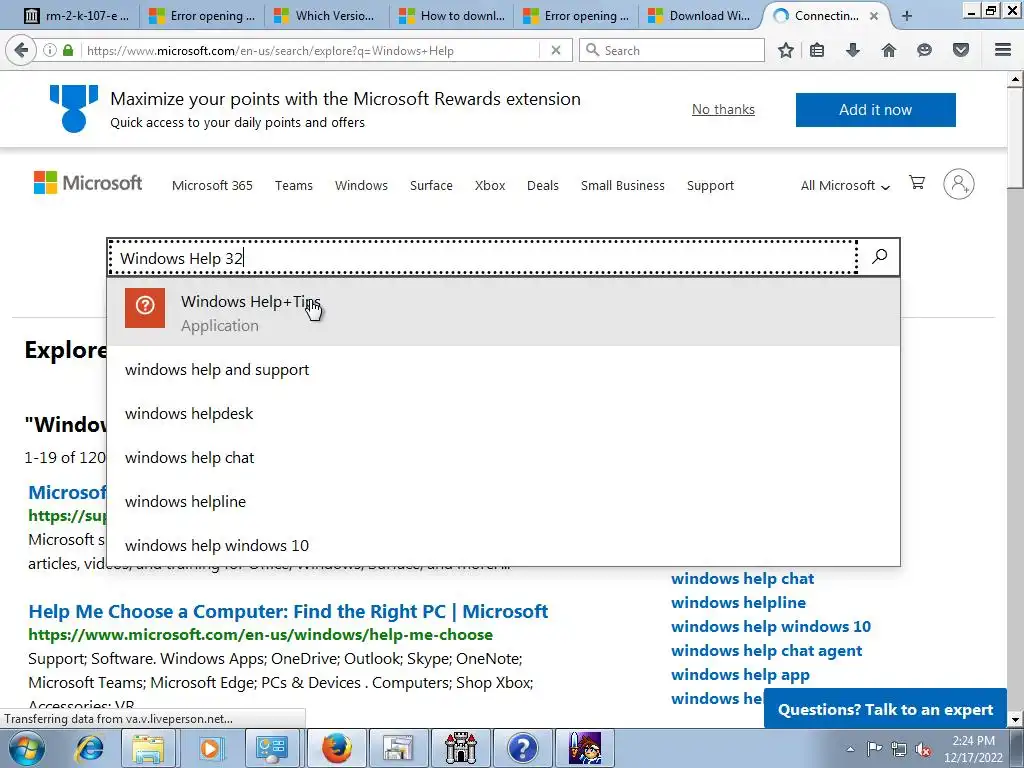Open the castle game taskbar icon
Image resolution: width=1024 pixels, height=768 pixels.
click(460, 748)
